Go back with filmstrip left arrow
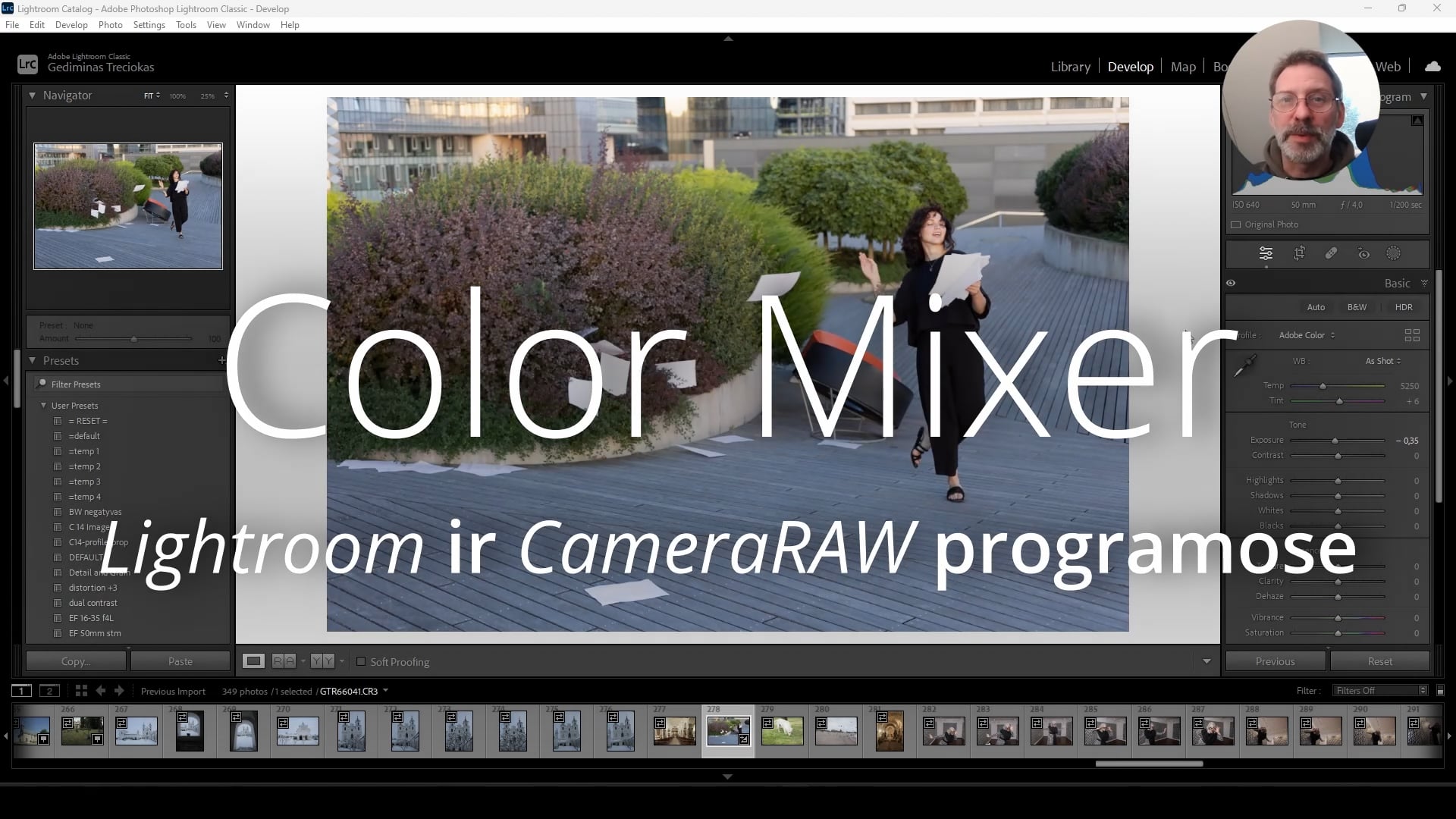The image size is (1456, 819). pyautogui.click(x=101, y=691)
